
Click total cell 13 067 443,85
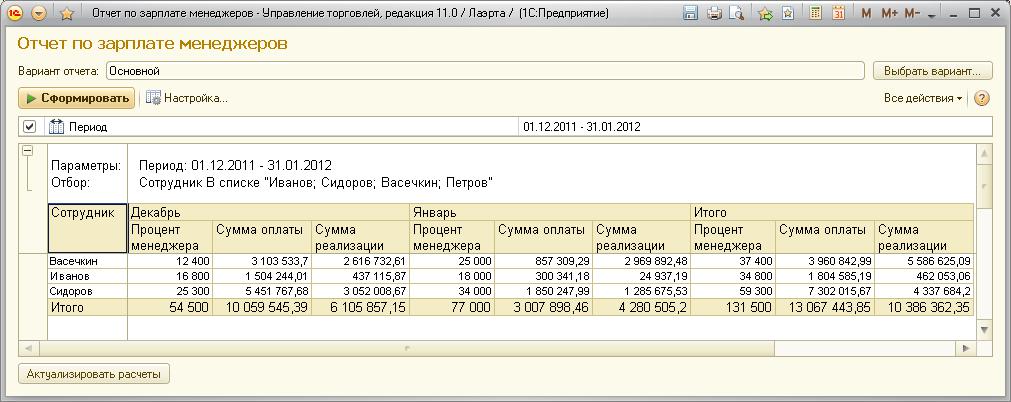(825, 307)
